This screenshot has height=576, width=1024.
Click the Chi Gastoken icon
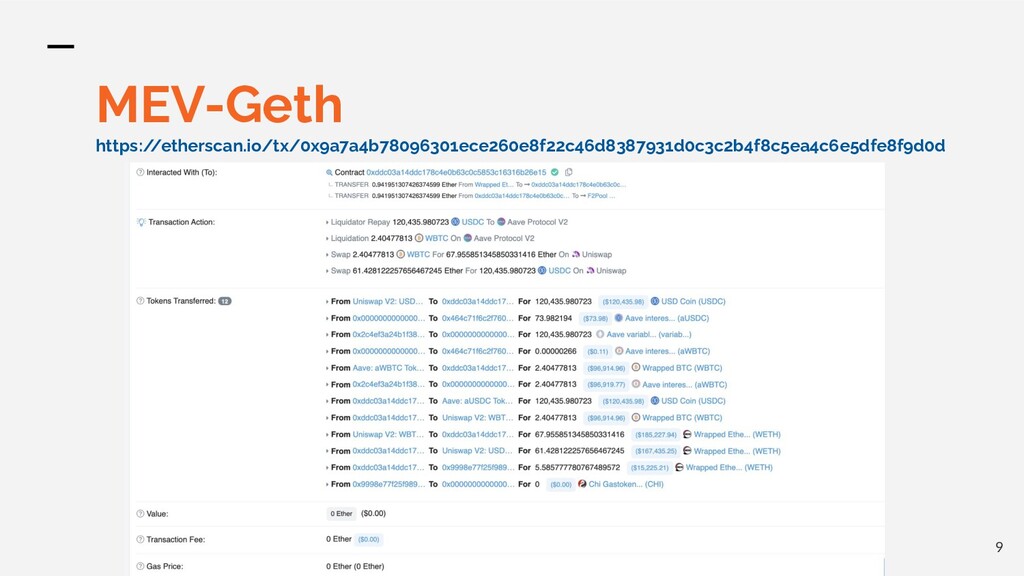[x=582, y=484]
